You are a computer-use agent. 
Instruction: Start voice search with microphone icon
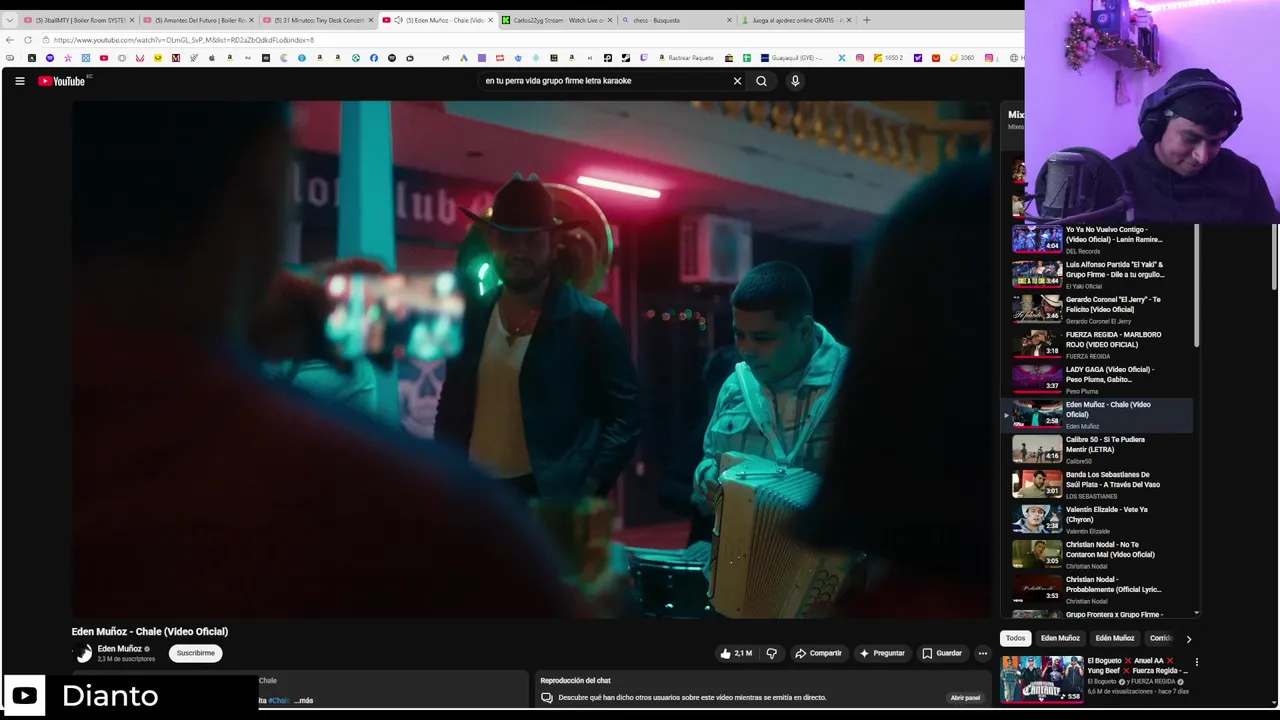795,81
